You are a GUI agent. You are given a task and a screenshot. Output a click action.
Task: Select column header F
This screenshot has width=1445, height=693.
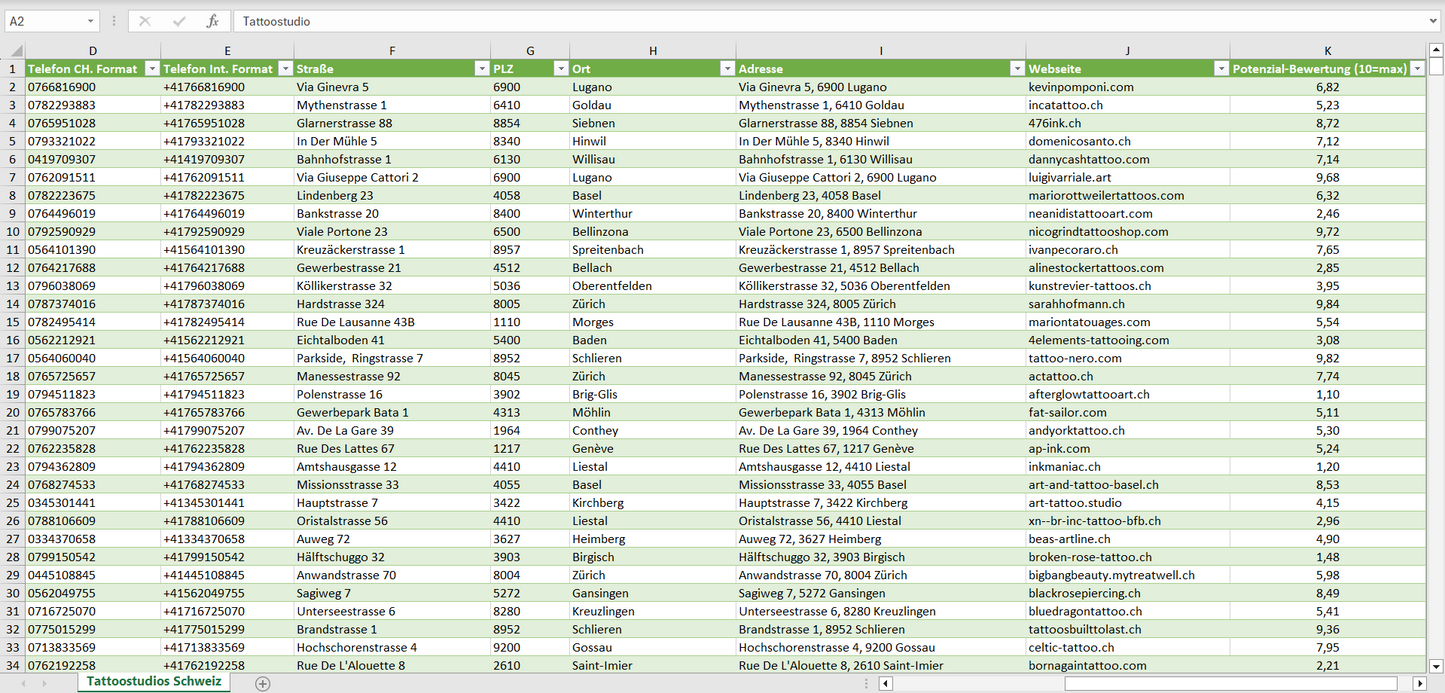coord(391,51)
